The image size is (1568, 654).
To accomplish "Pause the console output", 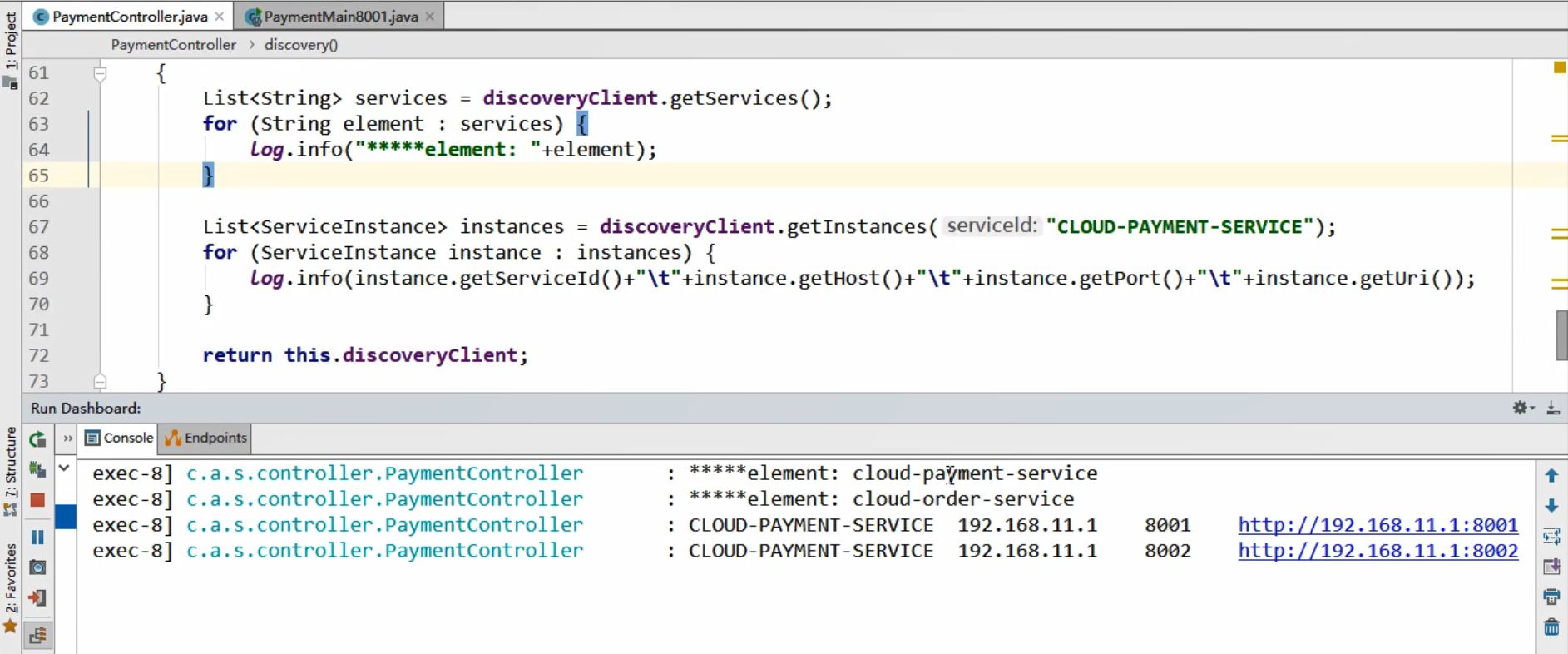I will coord(37,538).
